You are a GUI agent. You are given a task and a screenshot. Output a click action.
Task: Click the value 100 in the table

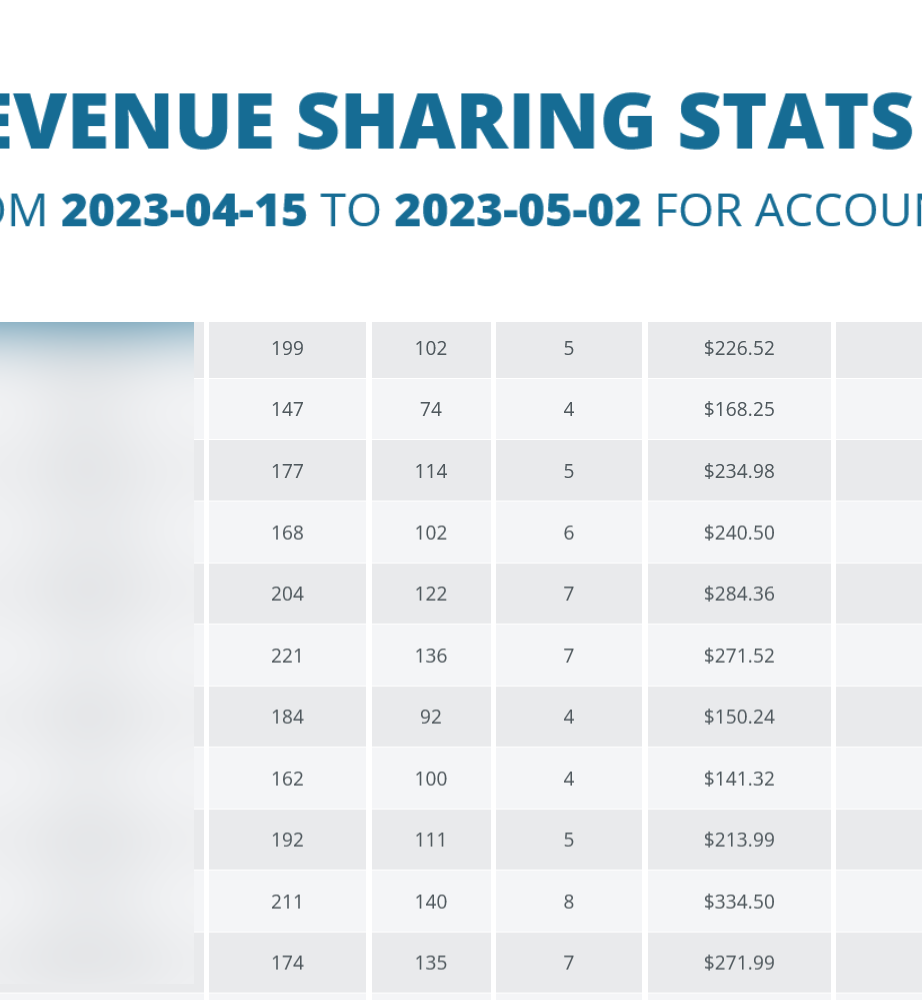(431, 779)
